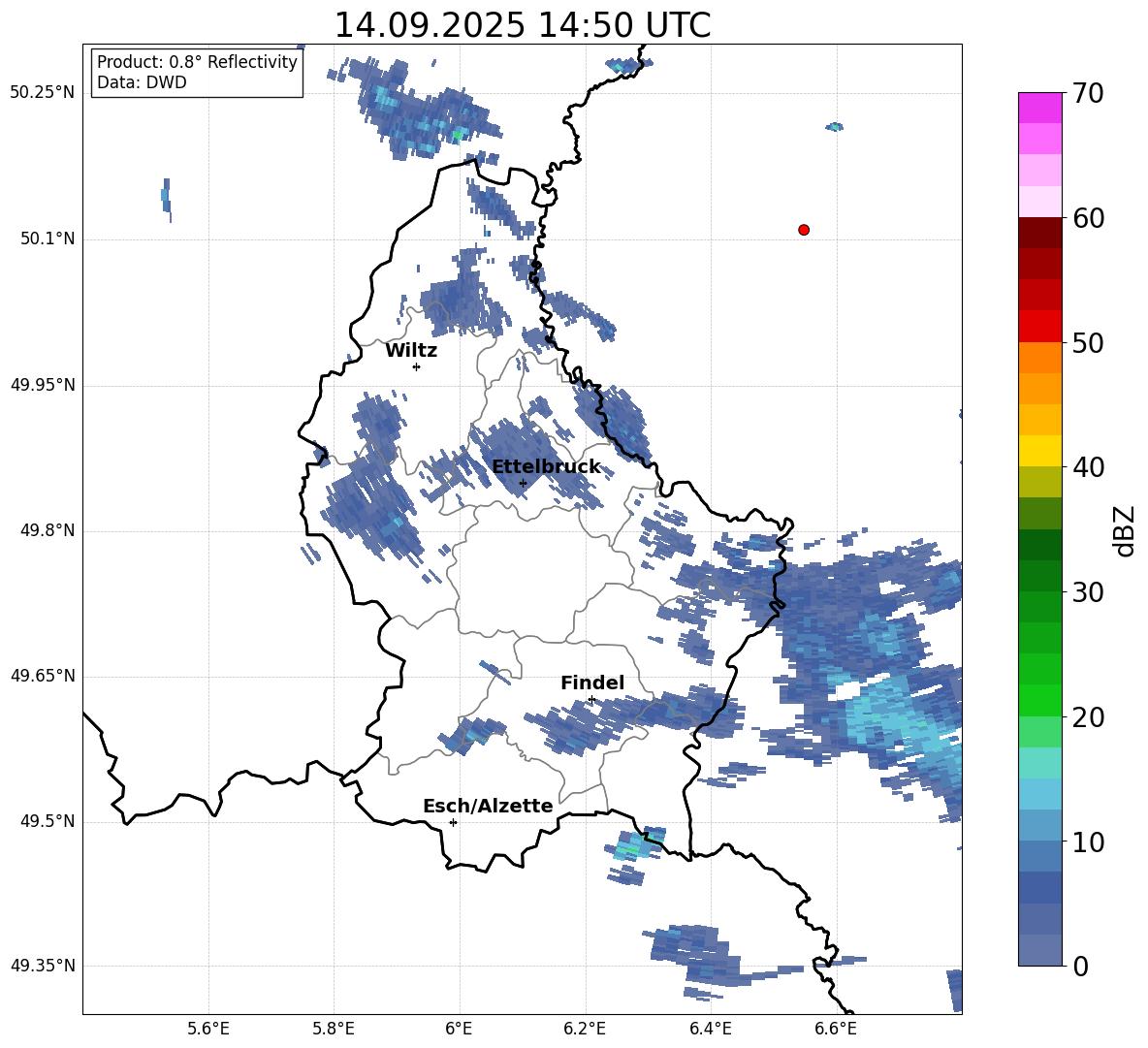Click the Data: DWD text

(142, 82)
